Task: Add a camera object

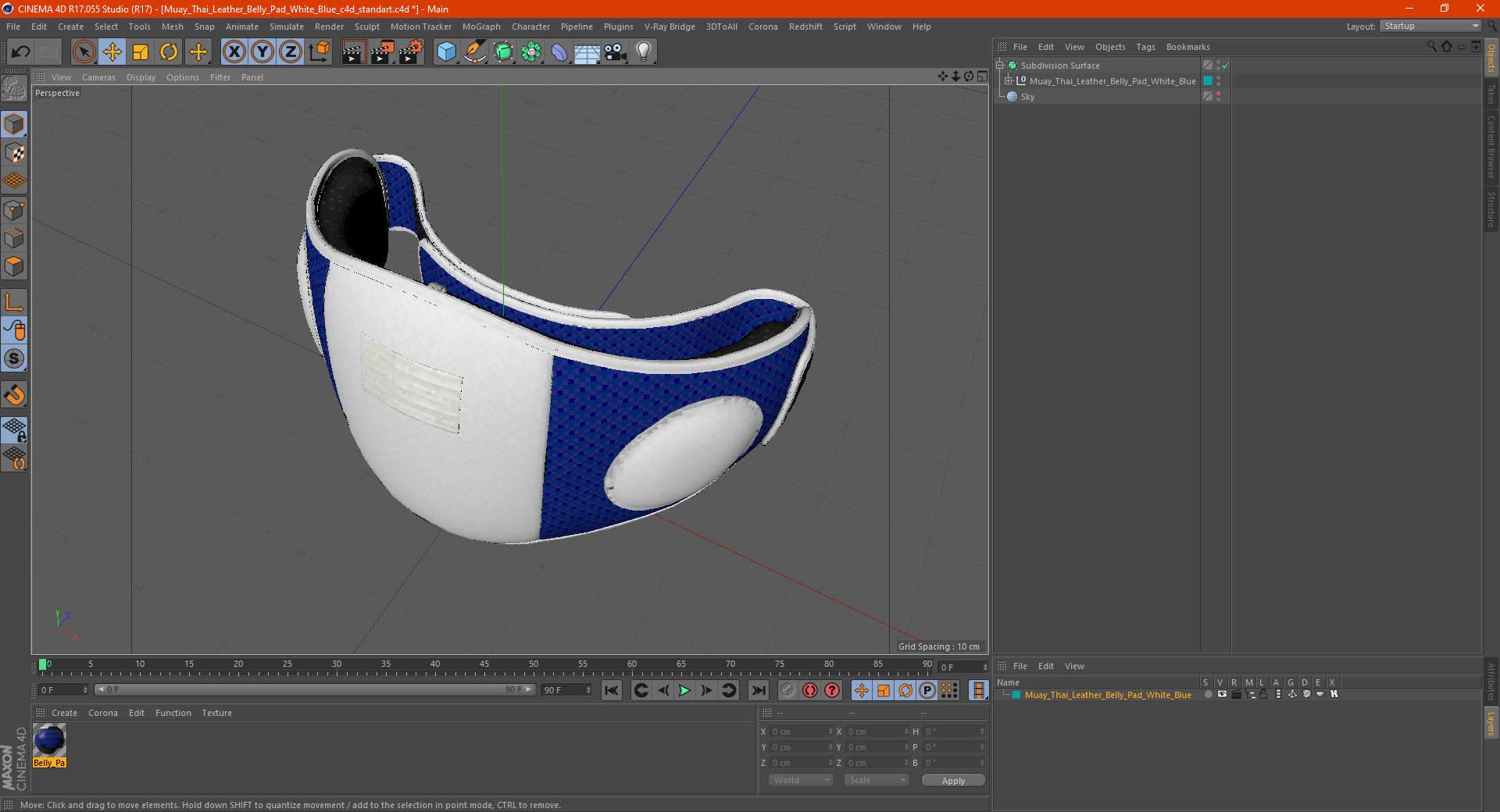Action: [x=616, y=52]
